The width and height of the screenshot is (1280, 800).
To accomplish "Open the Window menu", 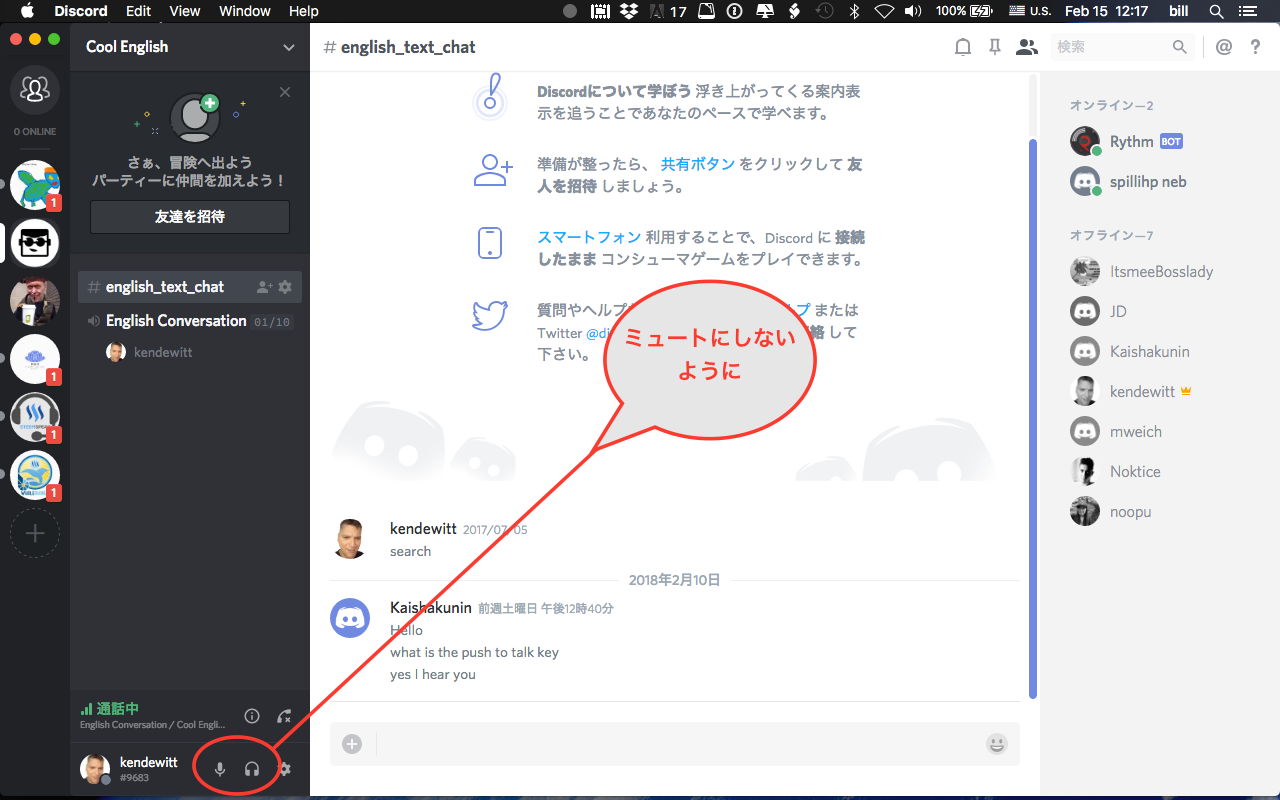I will (245, 11).
